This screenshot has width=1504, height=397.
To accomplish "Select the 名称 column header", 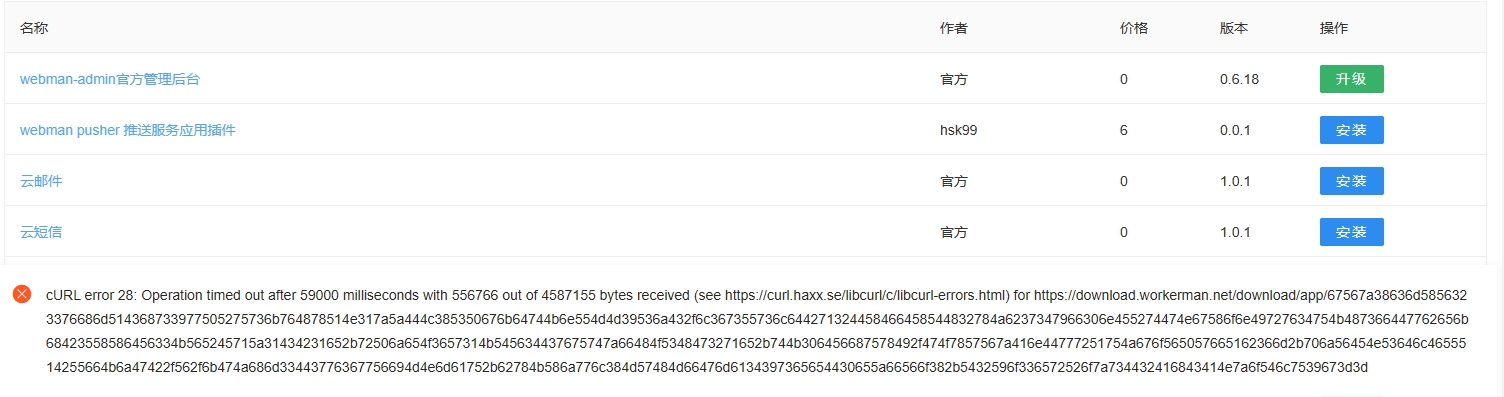I will (x=34, y=28).
